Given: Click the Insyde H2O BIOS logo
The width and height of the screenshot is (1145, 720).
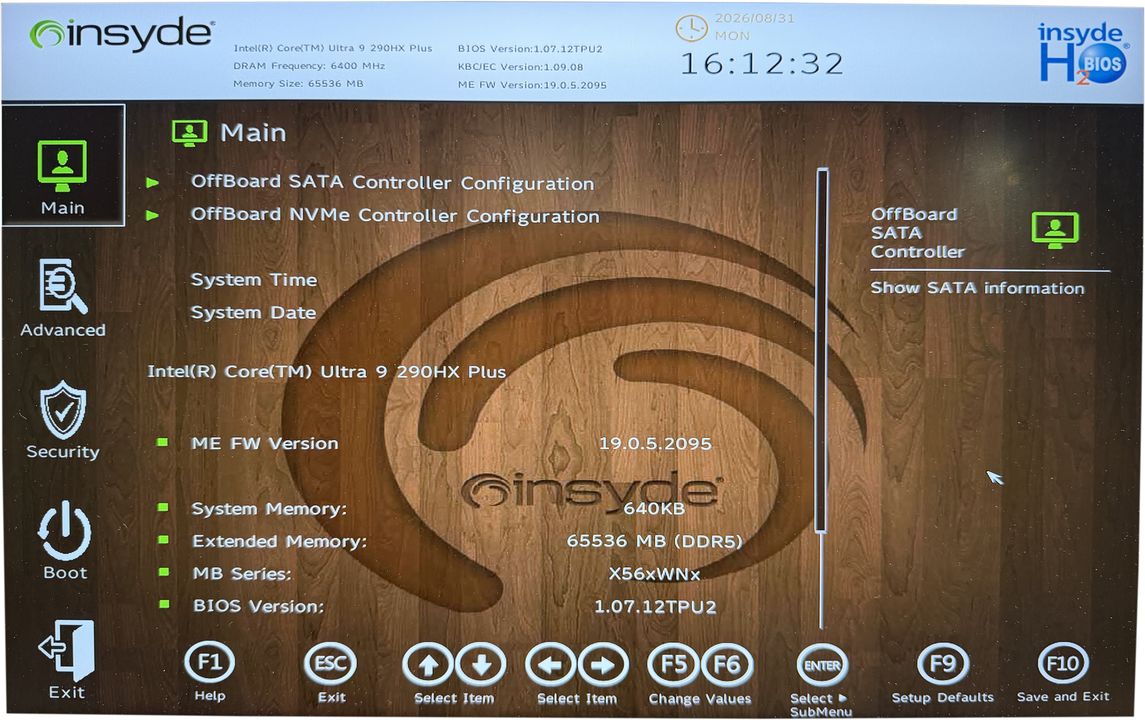Looking at the screenshot, I should pyautogui.click(x=1083, y=53).
